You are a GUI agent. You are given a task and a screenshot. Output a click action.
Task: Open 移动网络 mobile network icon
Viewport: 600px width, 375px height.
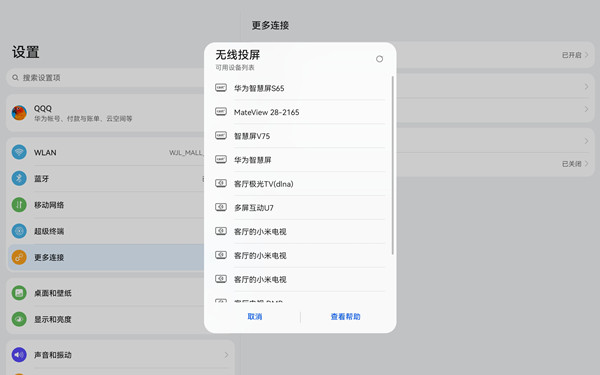point(19,205)
